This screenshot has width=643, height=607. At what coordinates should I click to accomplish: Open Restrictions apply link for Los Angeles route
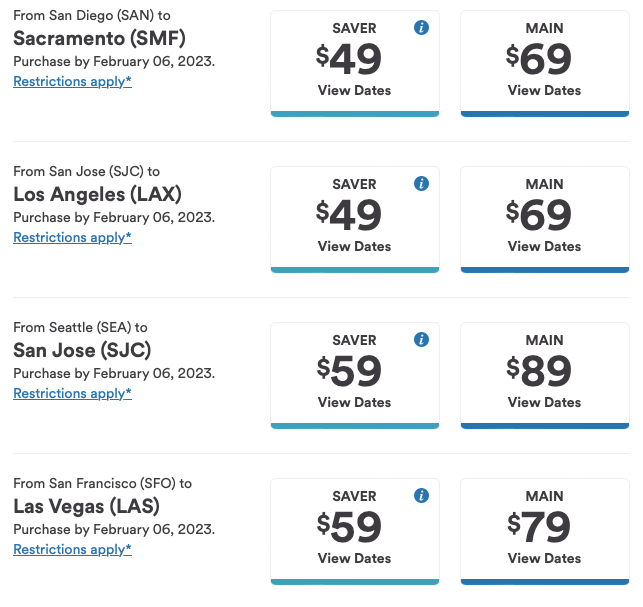(72, 237)
